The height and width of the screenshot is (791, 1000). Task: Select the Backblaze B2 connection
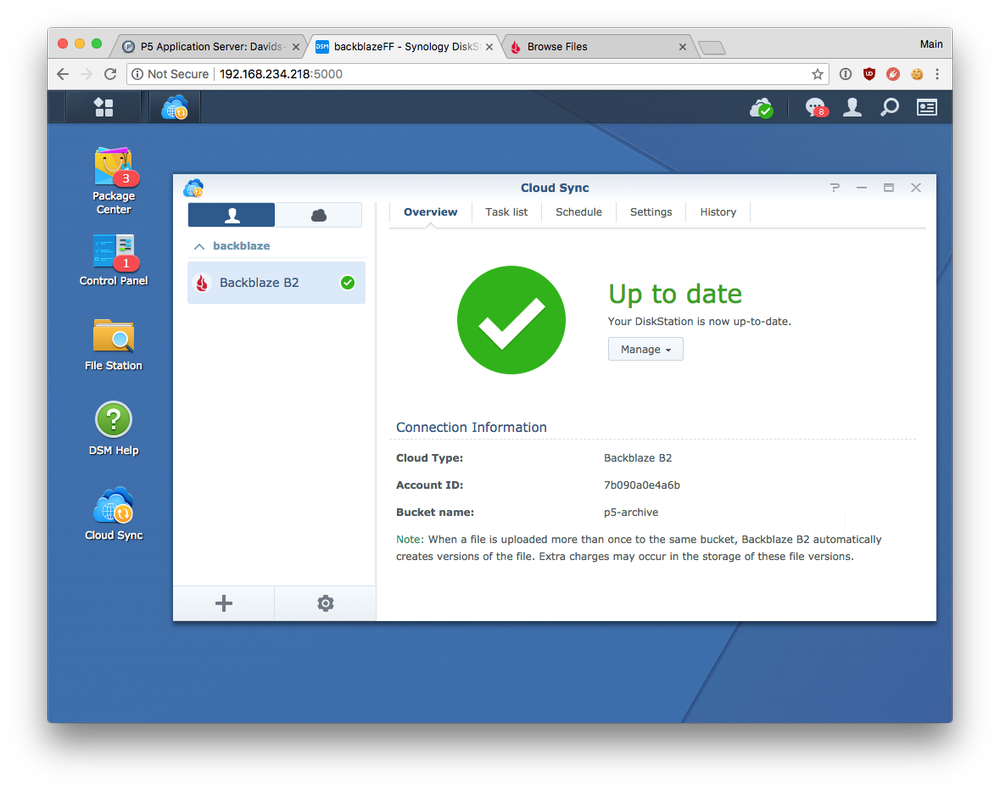coord(276,283)
